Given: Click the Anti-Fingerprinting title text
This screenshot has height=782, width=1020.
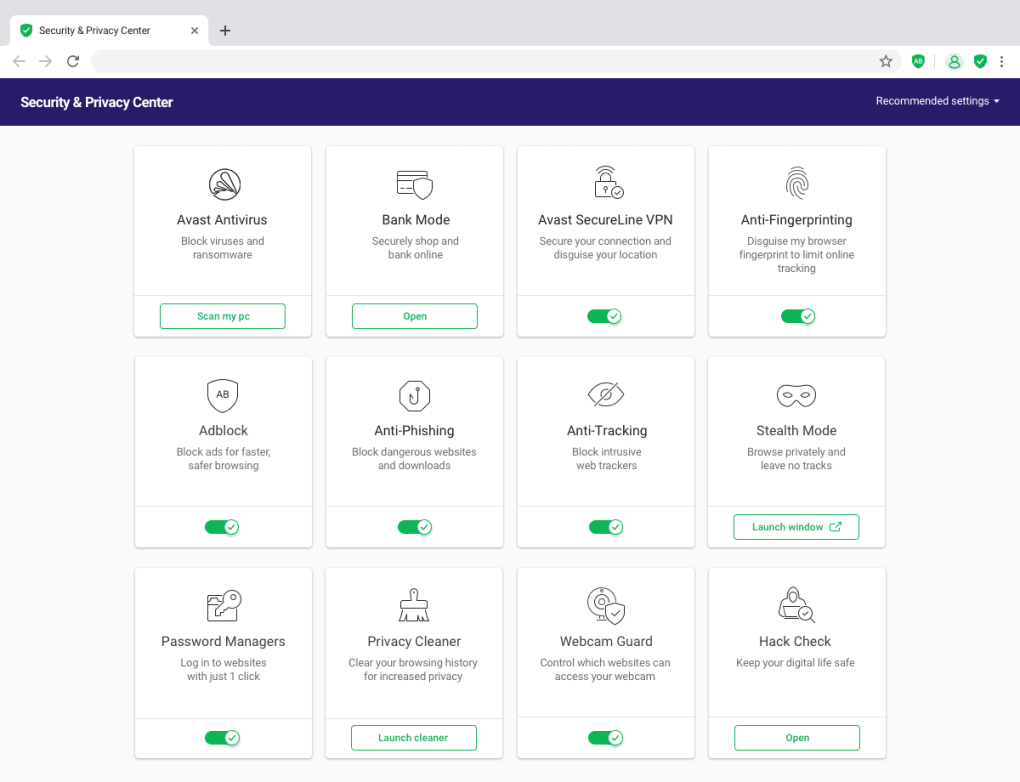Looking at the screenshot, I should (796, 220).
